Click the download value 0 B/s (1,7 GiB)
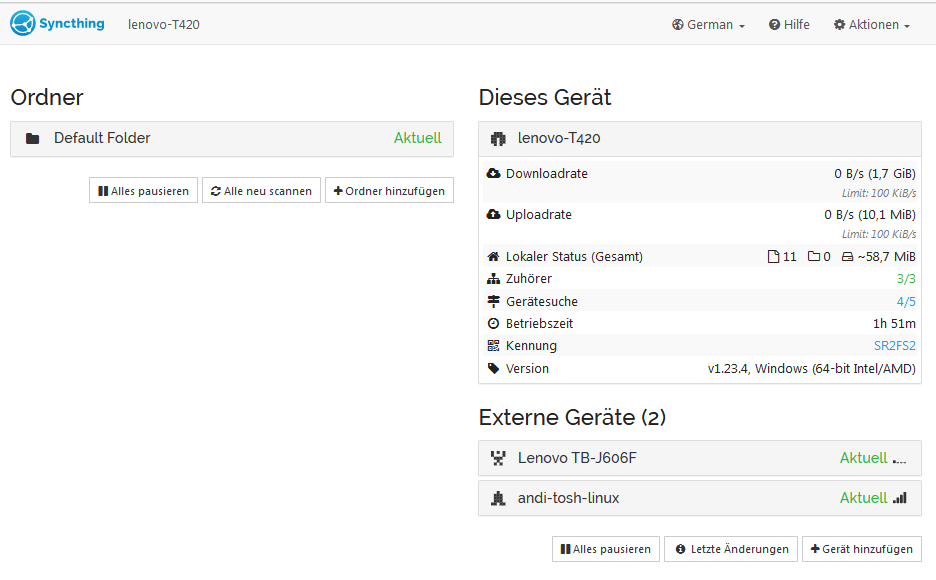 point(875,174)
